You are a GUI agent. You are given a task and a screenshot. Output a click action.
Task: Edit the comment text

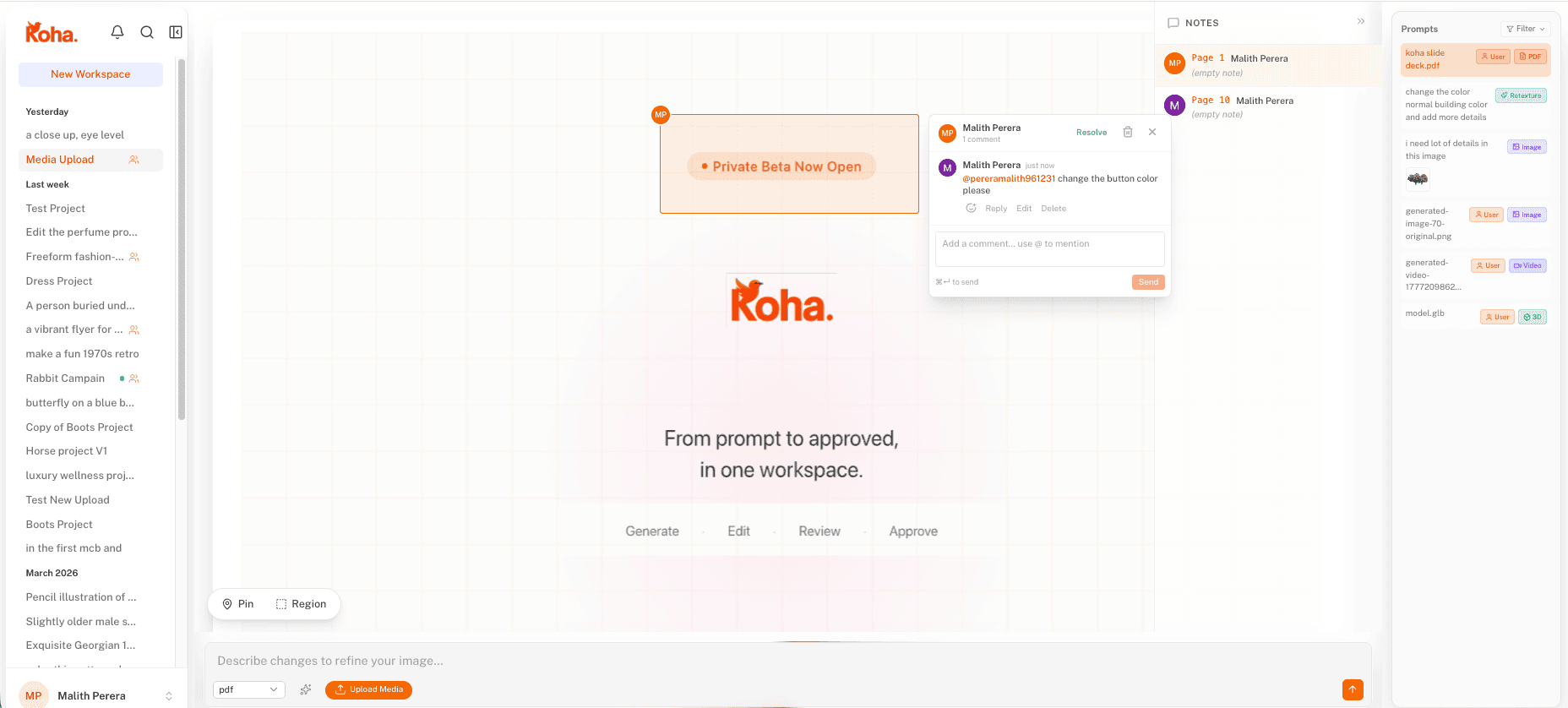(1024, 209)
